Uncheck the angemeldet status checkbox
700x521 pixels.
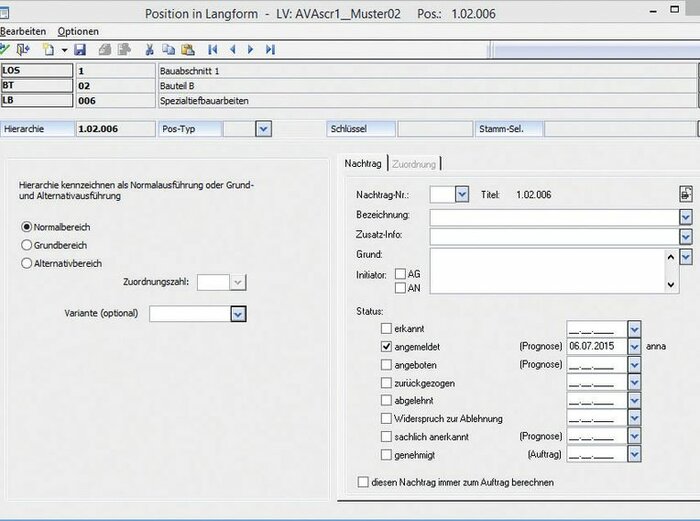[386, 346]
